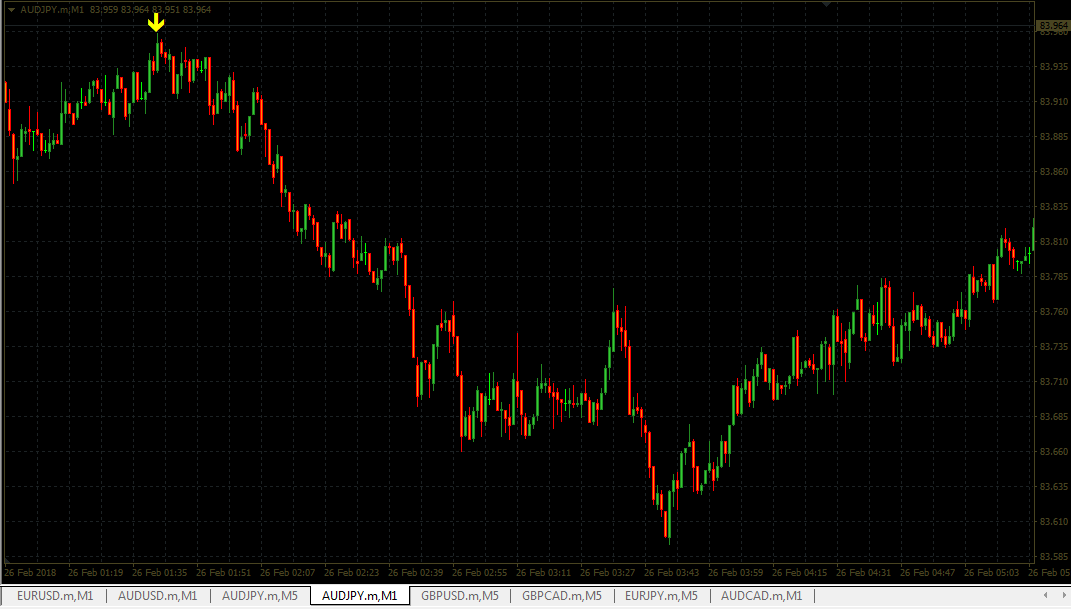Switch to the EURJPY.m,M5 chart tab
The height and width of the screenshot is (609, 1071).
[661, 596]
